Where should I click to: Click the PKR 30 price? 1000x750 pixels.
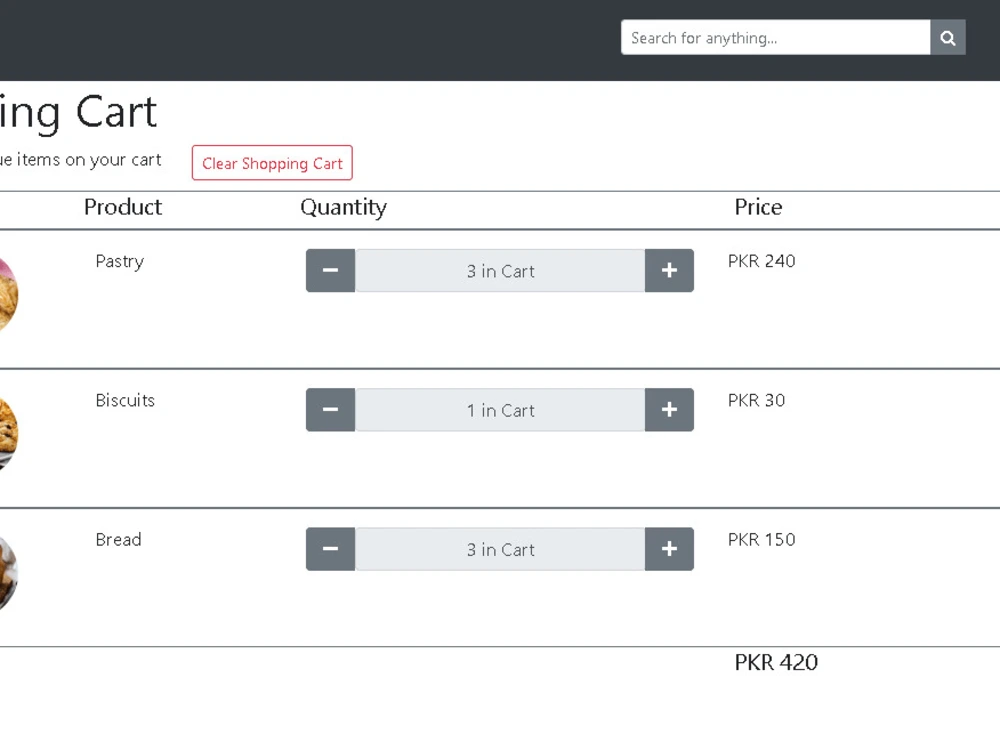pos(756,401)
